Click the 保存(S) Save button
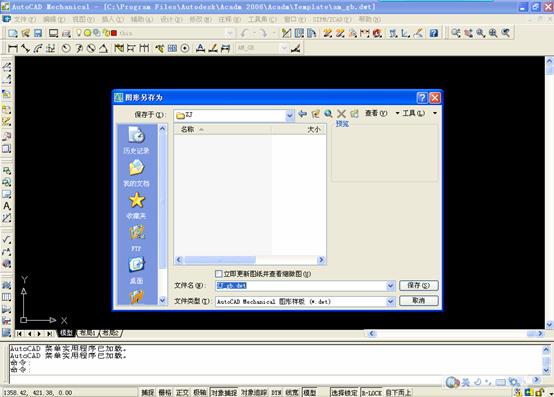Screen dimensions: 554x397 click(x=419, y=285)
